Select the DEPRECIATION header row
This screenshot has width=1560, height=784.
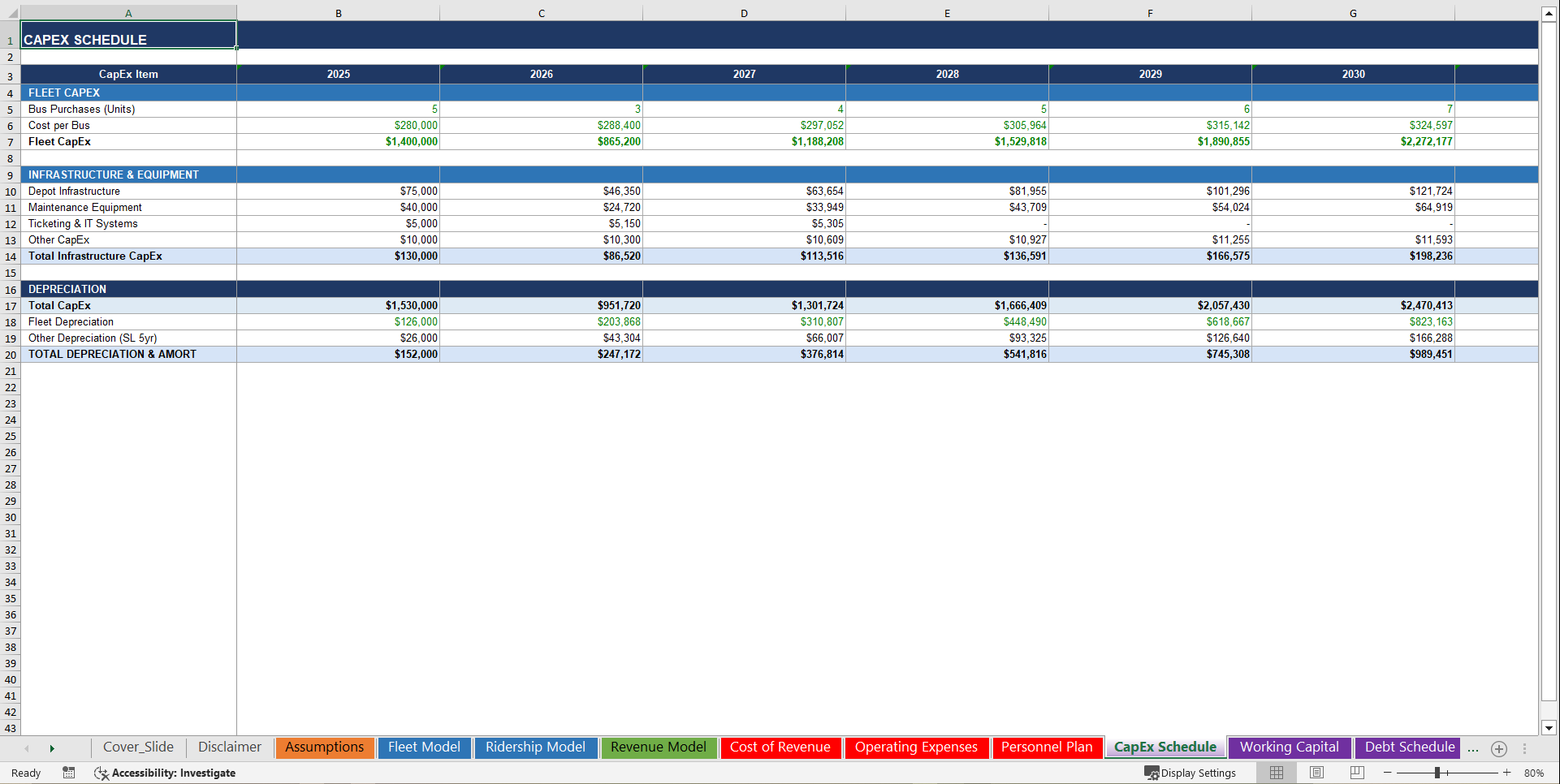128,289
